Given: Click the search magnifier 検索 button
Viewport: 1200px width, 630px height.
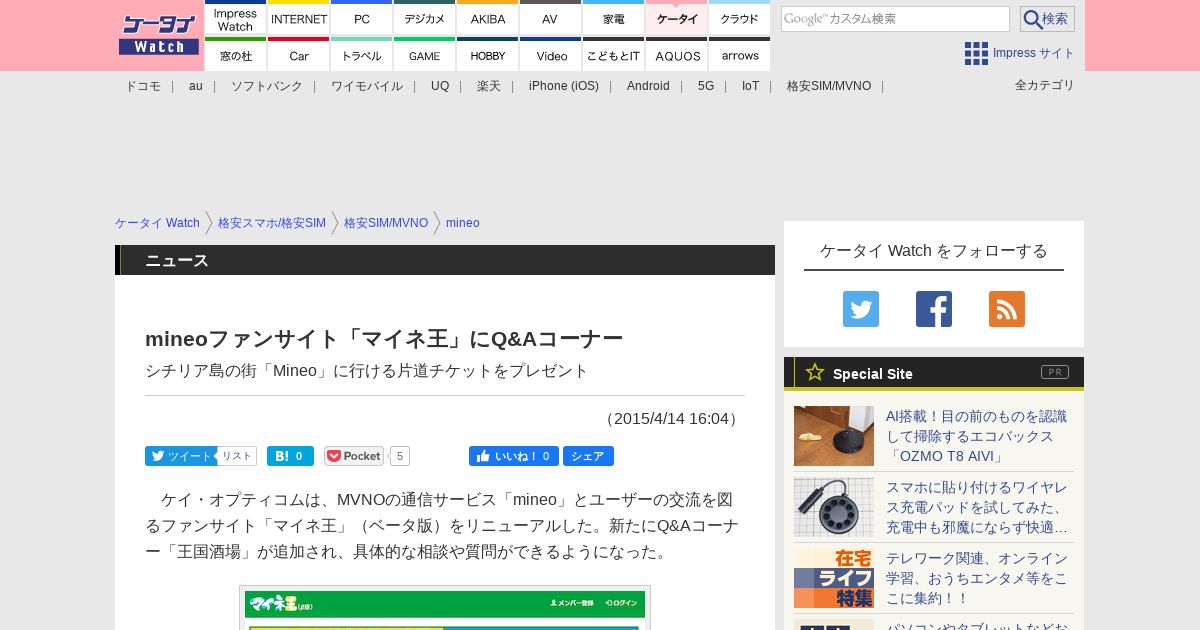Looking at the screenshot, I should [1047, 19].
